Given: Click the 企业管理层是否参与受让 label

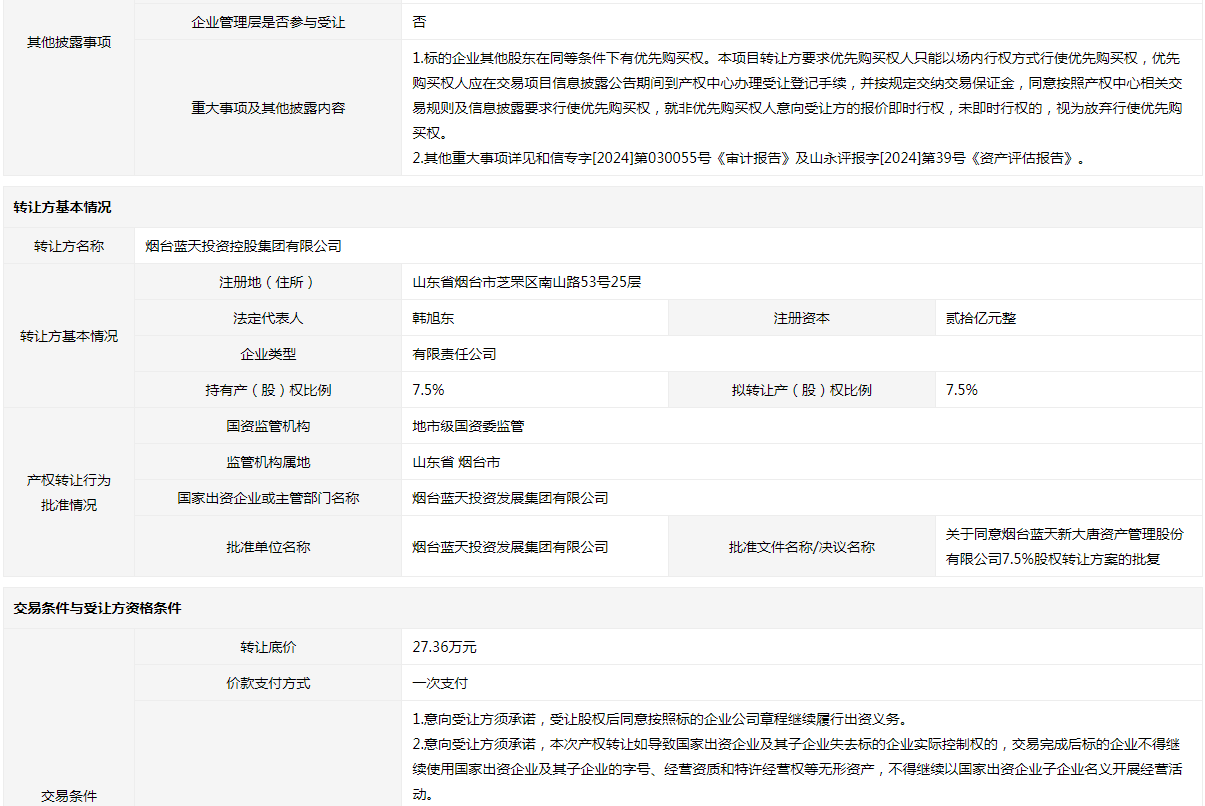Looking at the screenshot, I should tap(268, 22).
